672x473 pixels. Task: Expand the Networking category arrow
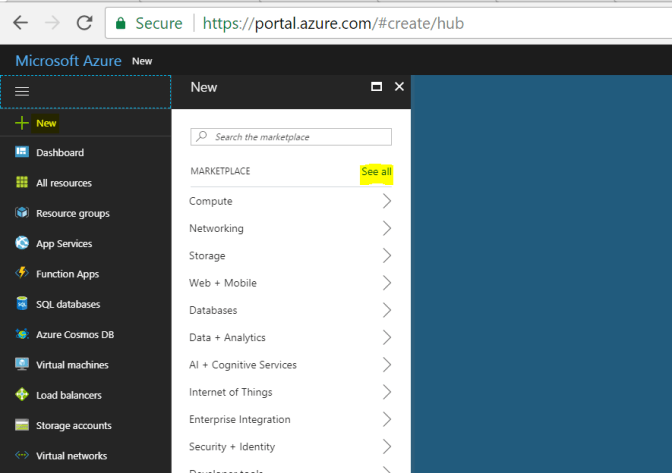click(x=386, y=228)
